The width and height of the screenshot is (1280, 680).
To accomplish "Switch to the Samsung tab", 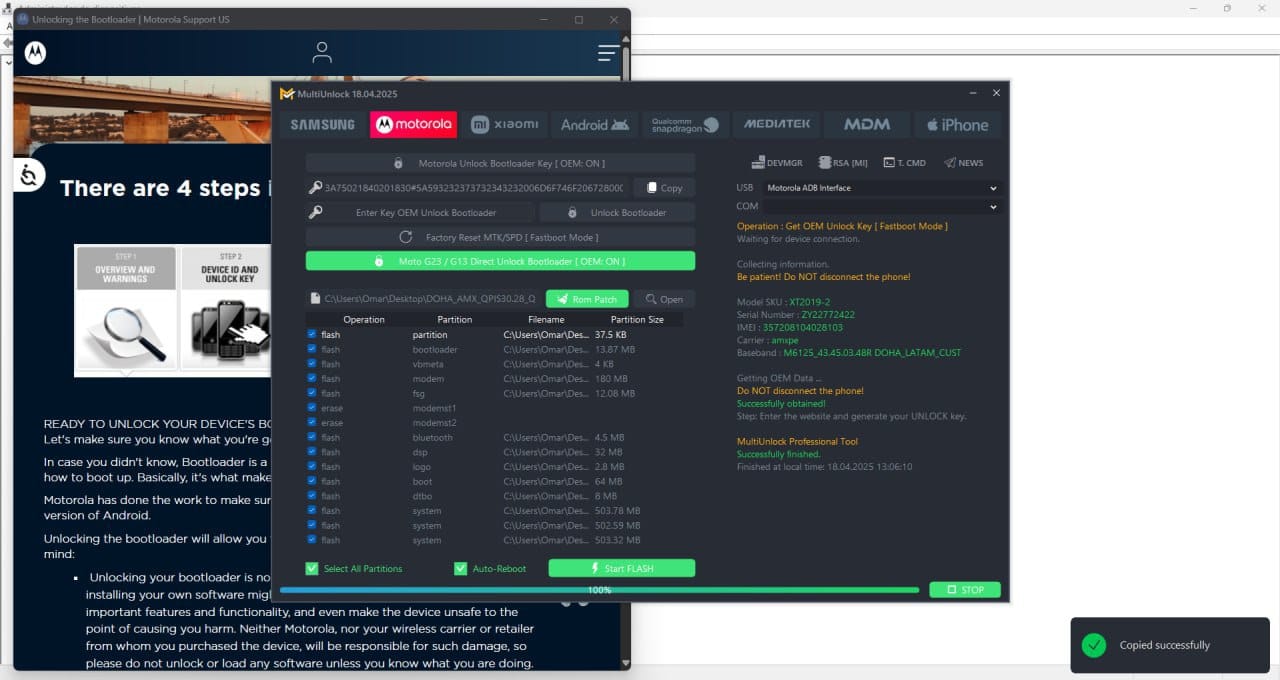I will (322, 125).
